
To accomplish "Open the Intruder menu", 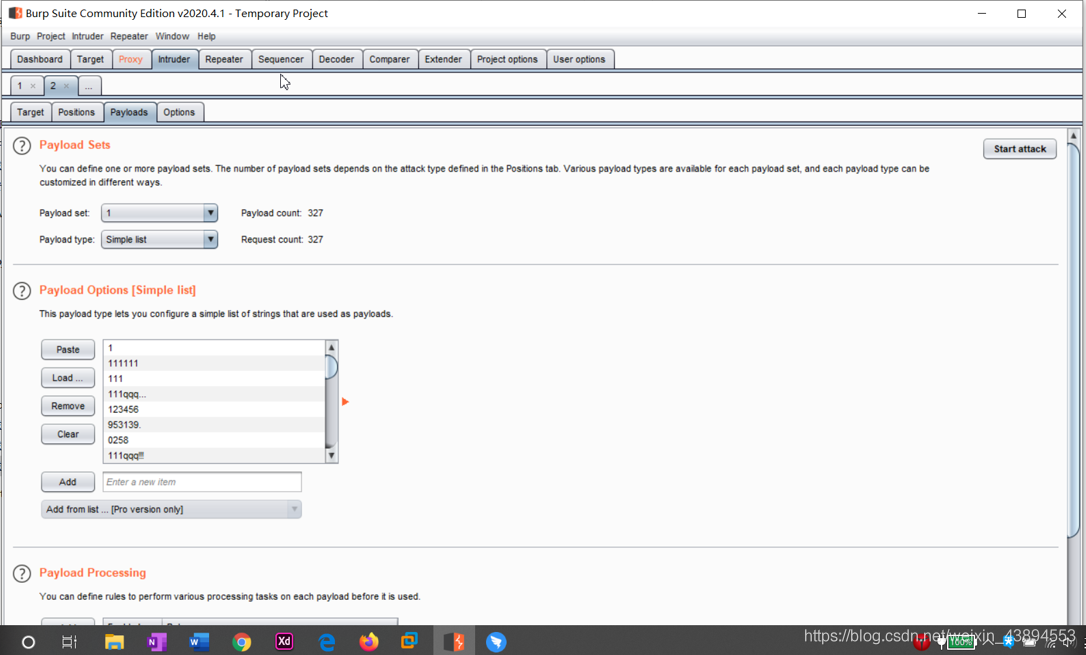I will (x=87, y=36).
